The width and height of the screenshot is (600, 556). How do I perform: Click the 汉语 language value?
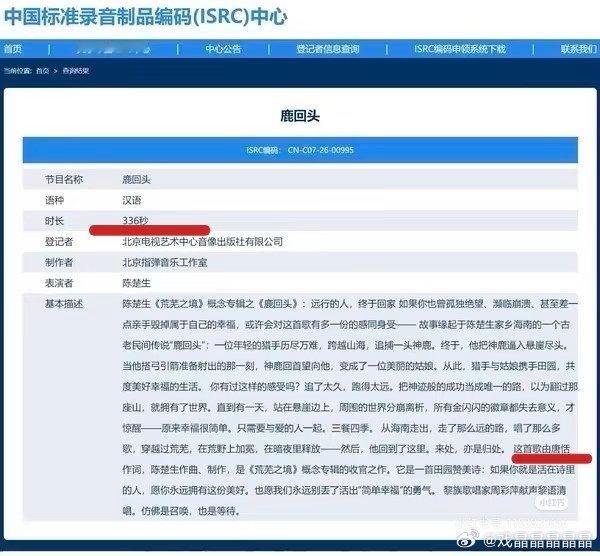point(132,200)
